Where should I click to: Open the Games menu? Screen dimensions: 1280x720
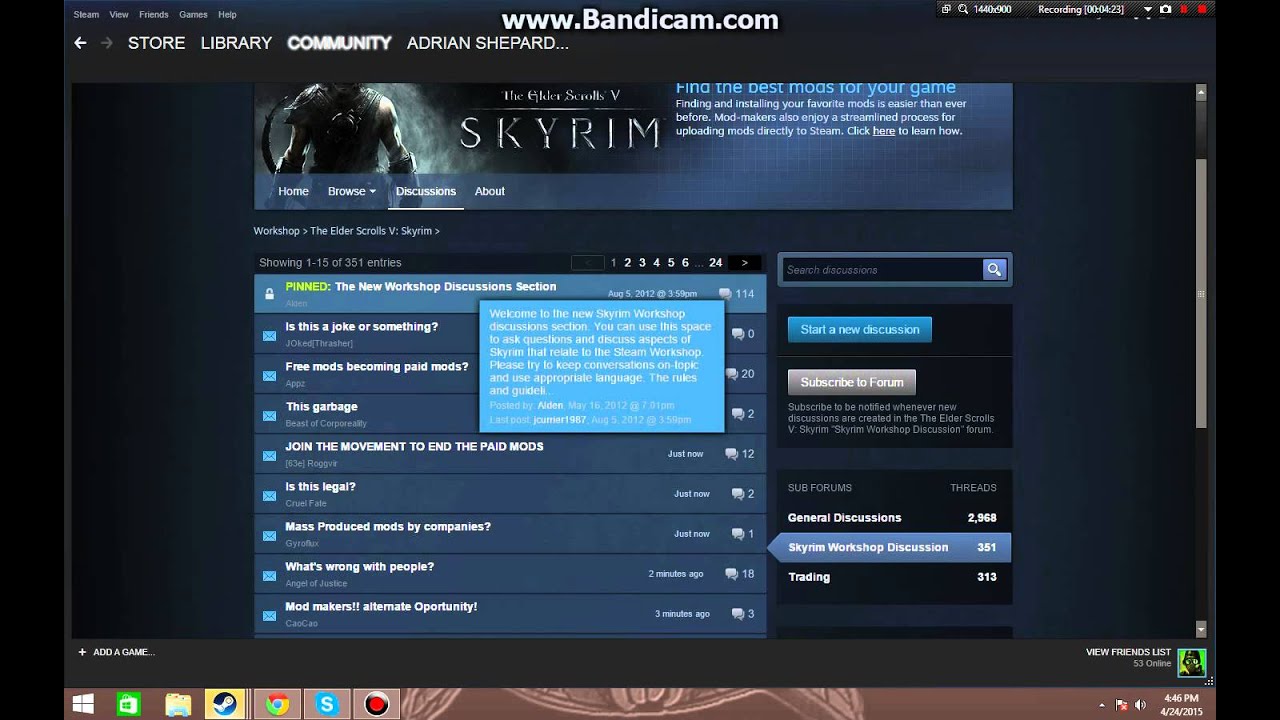coord(193,15)
